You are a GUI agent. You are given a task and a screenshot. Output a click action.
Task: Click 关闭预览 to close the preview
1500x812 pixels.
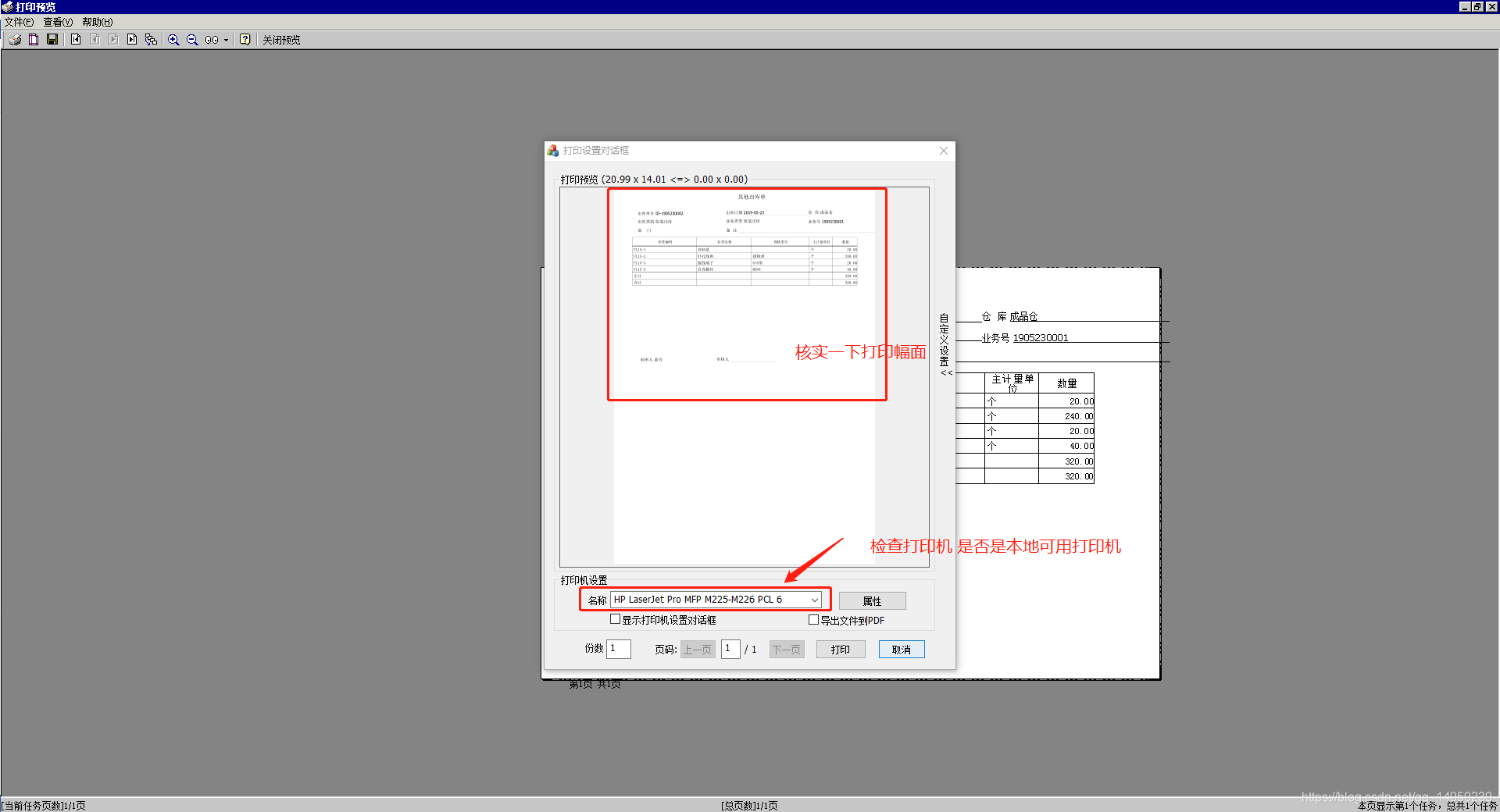pyautogui.click(x=281, y=40)
